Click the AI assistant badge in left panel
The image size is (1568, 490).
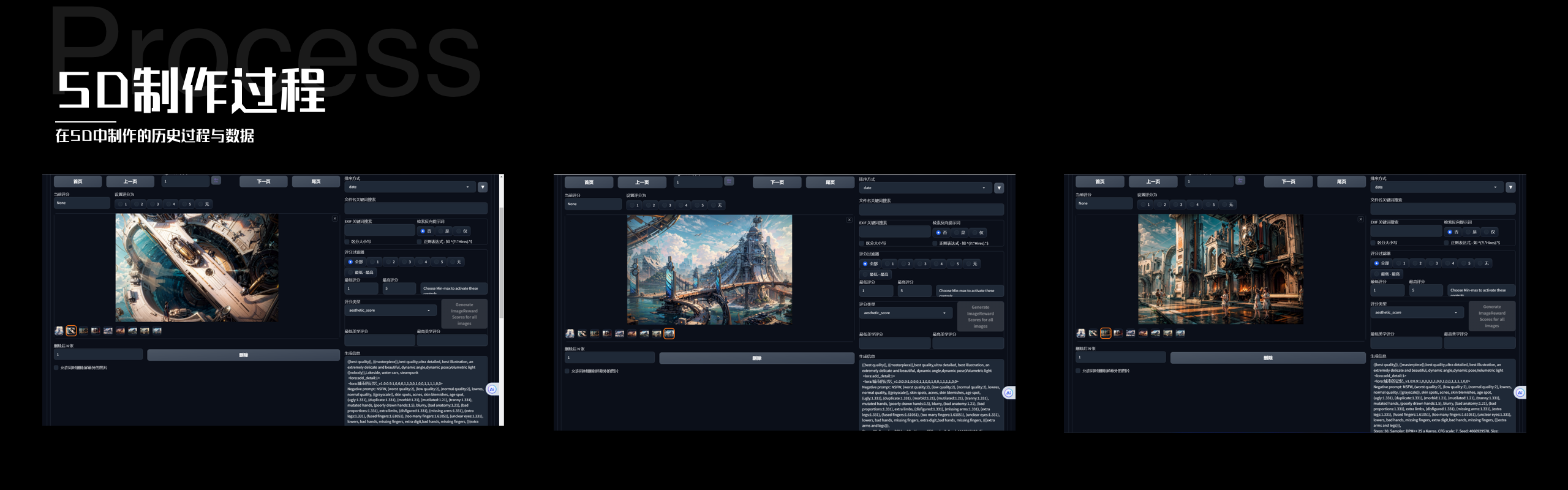(492, 389)
